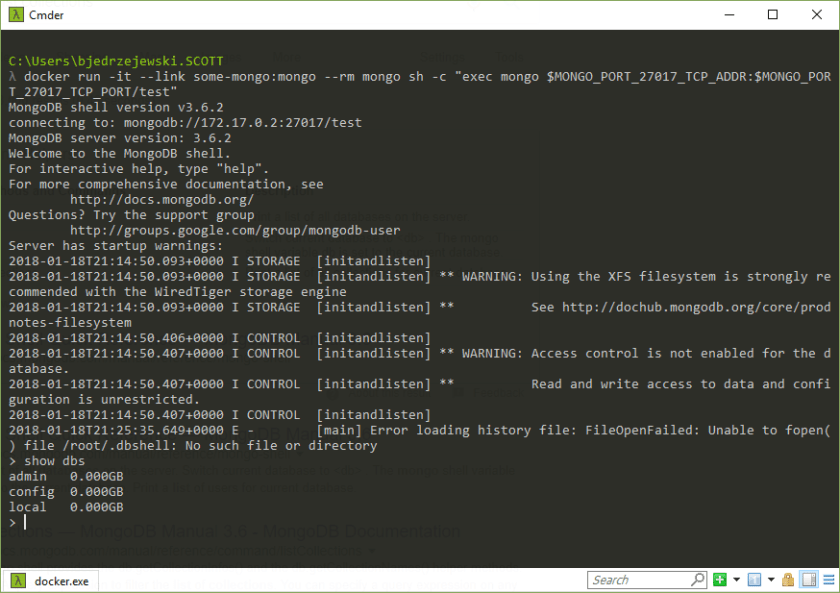Click the groups.google.com mongodb-user URL
This screenshot has height=593, width=840.
coord(235,231)
